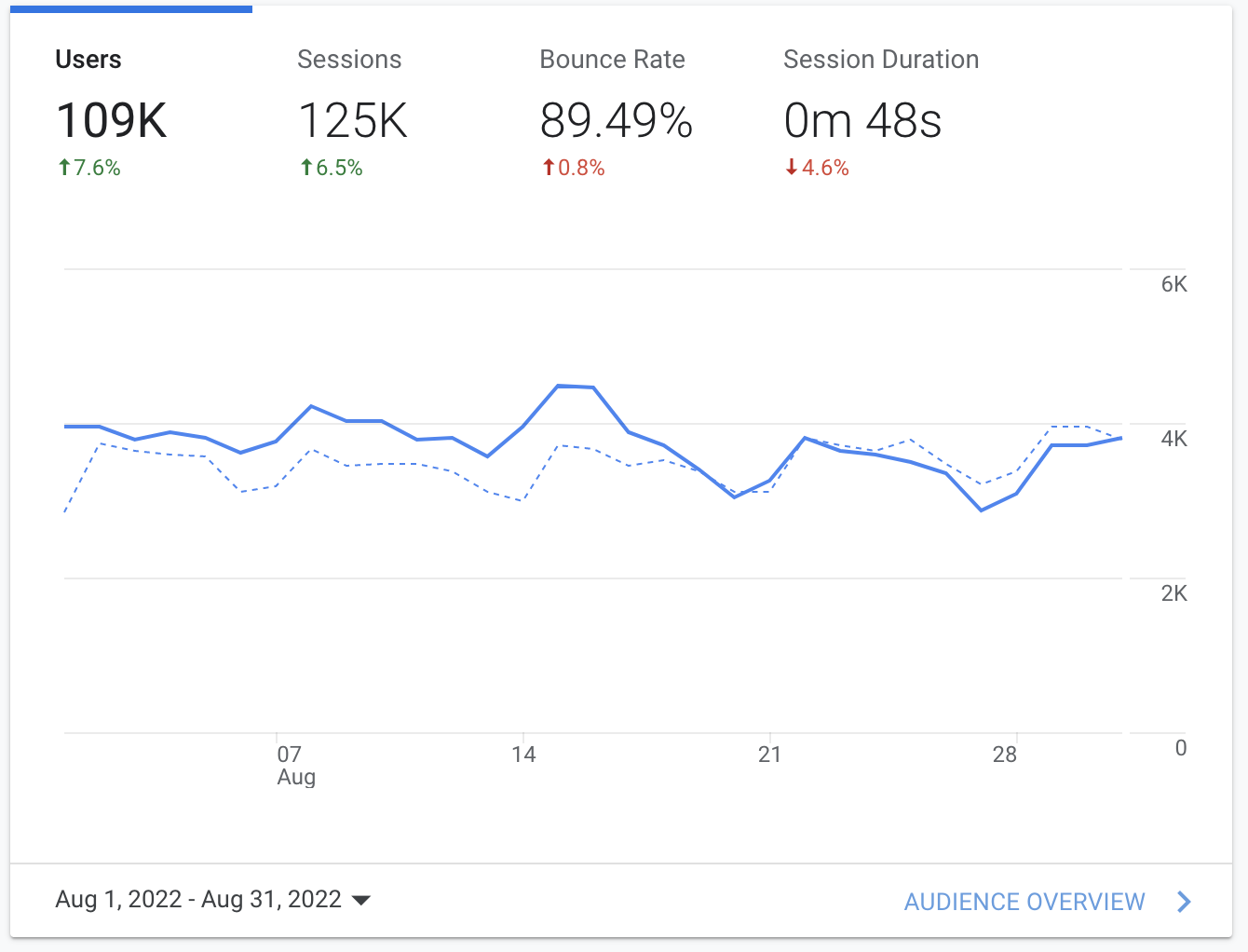
Task: Click the 21 date axis label
Action: pos(769,755)
